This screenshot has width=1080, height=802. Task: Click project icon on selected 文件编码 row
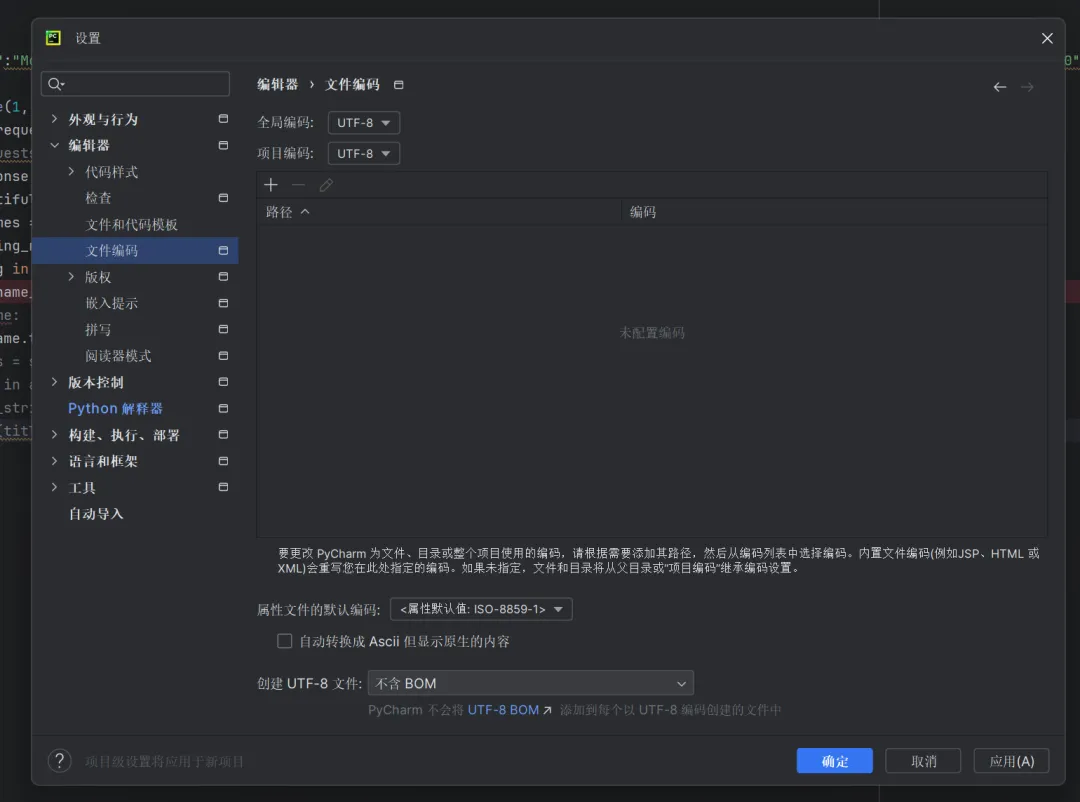223,251
